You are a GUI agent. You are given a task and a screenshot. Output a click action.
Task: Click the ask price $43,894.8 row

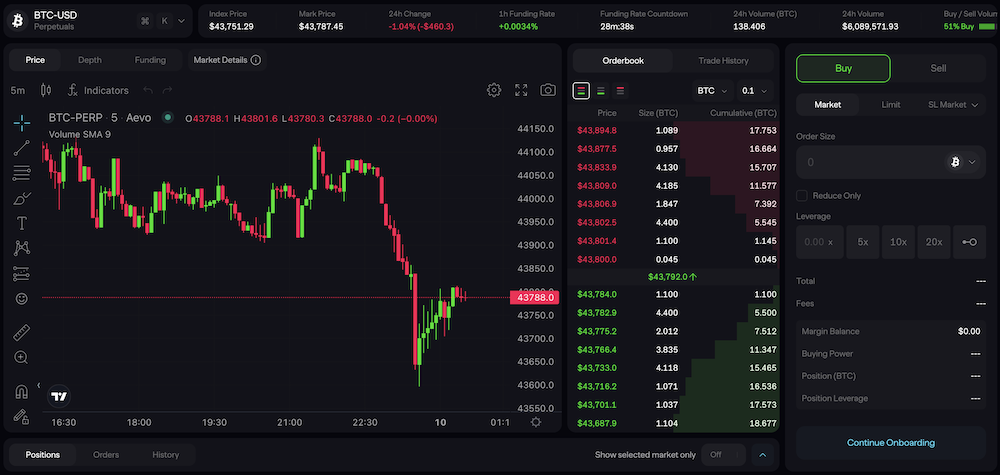point(673,130)
